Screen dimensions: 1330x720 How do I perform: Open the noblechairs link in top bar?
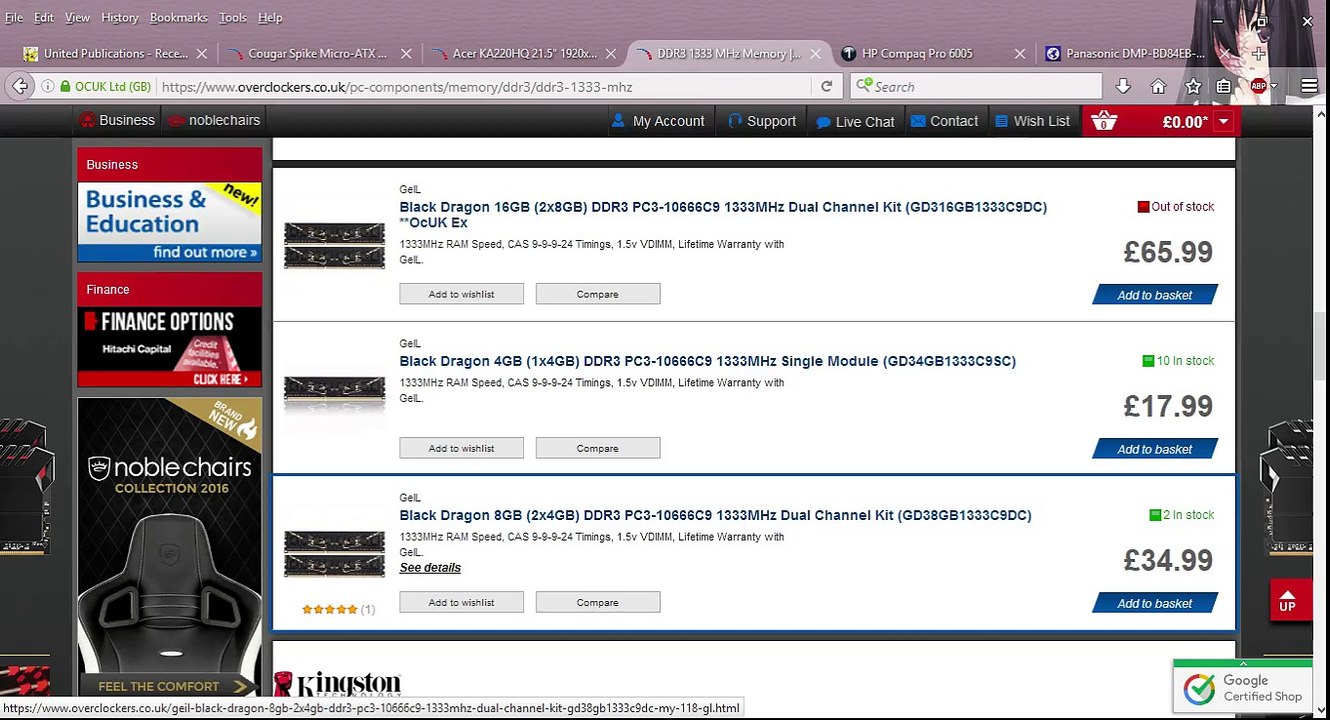click(x=214, y=120)
